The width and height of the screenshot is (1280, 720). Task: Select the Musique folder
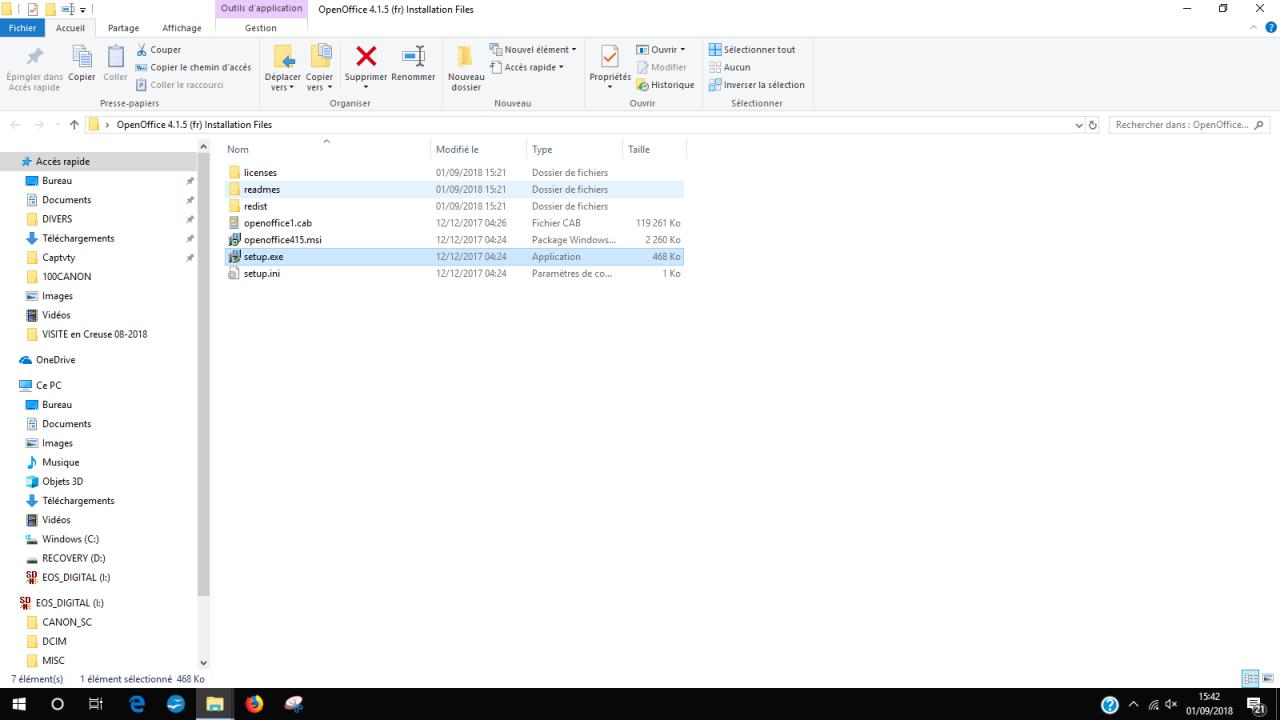click(60, 462)
